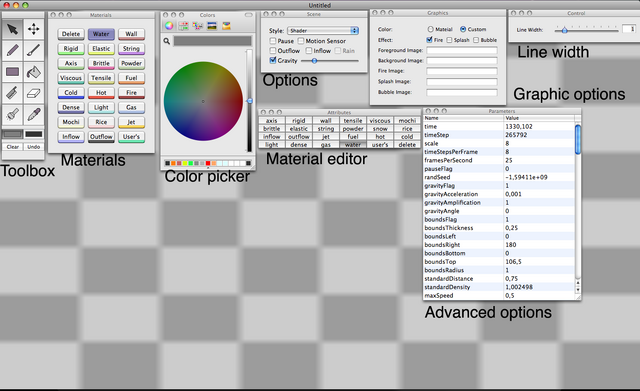Enable the Inflow checkbox in Scene
Viewport: 640px width, 391px height.
click(309, 51)
